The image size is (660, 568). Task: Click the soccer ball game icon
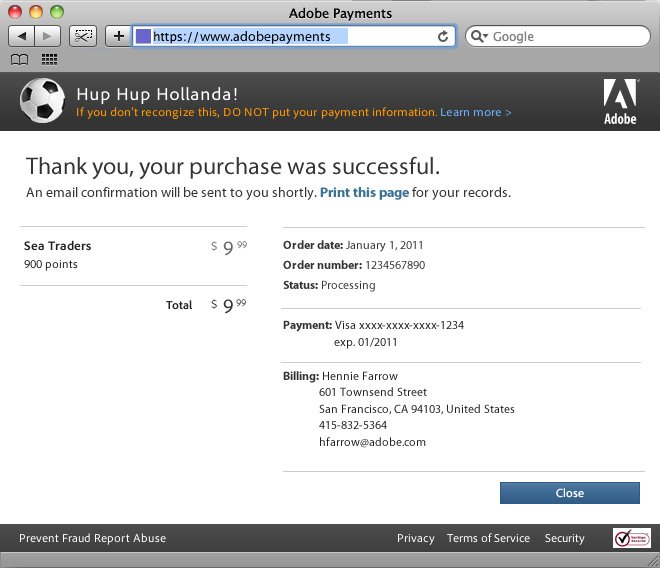[42, 101]
